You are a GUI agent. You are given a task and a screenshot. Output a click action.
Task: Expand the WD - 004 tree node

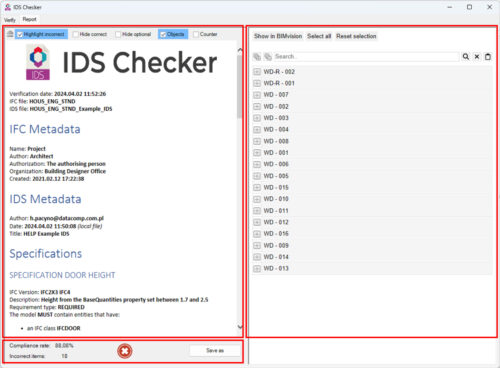[257, 130]
